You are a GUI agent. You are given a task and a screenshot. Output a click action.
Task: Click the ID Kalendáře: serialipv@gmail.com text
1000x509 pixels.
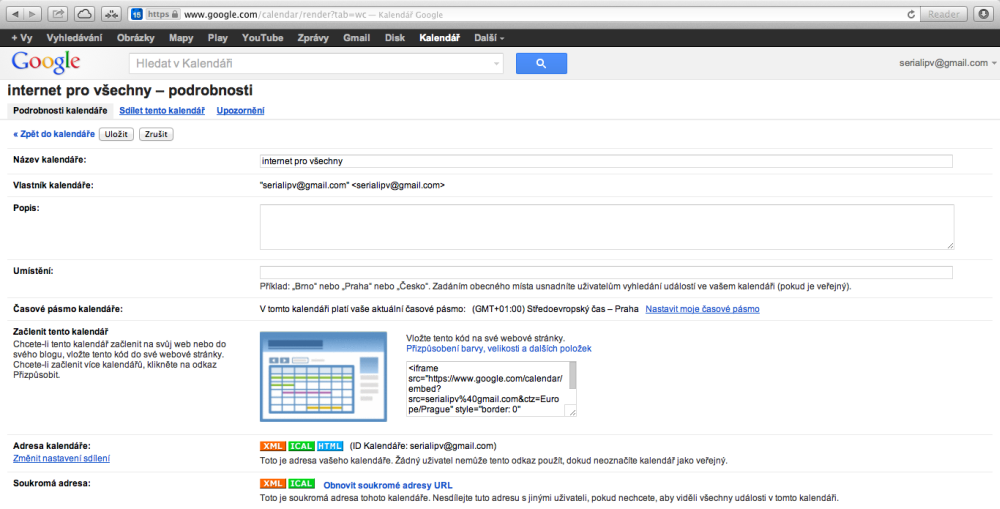coord(423,446)
